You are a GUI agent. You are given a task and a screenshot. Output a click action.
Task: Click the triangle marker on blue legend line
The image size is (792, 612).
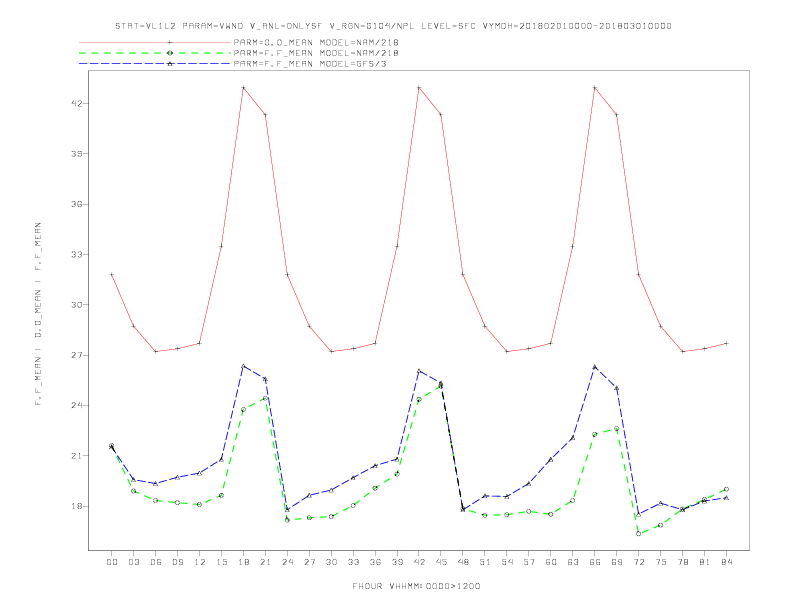(170, 64)
